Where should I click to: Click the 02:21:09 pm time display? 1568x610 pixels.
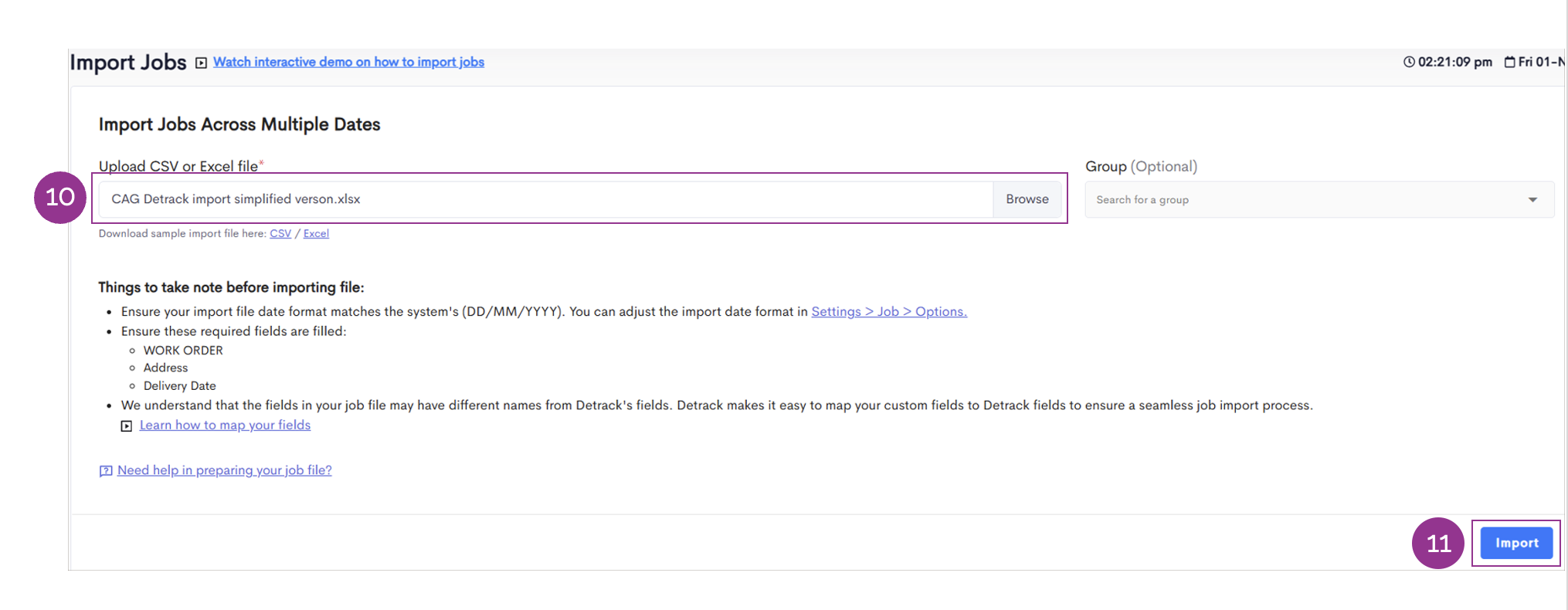[1454, 62]
